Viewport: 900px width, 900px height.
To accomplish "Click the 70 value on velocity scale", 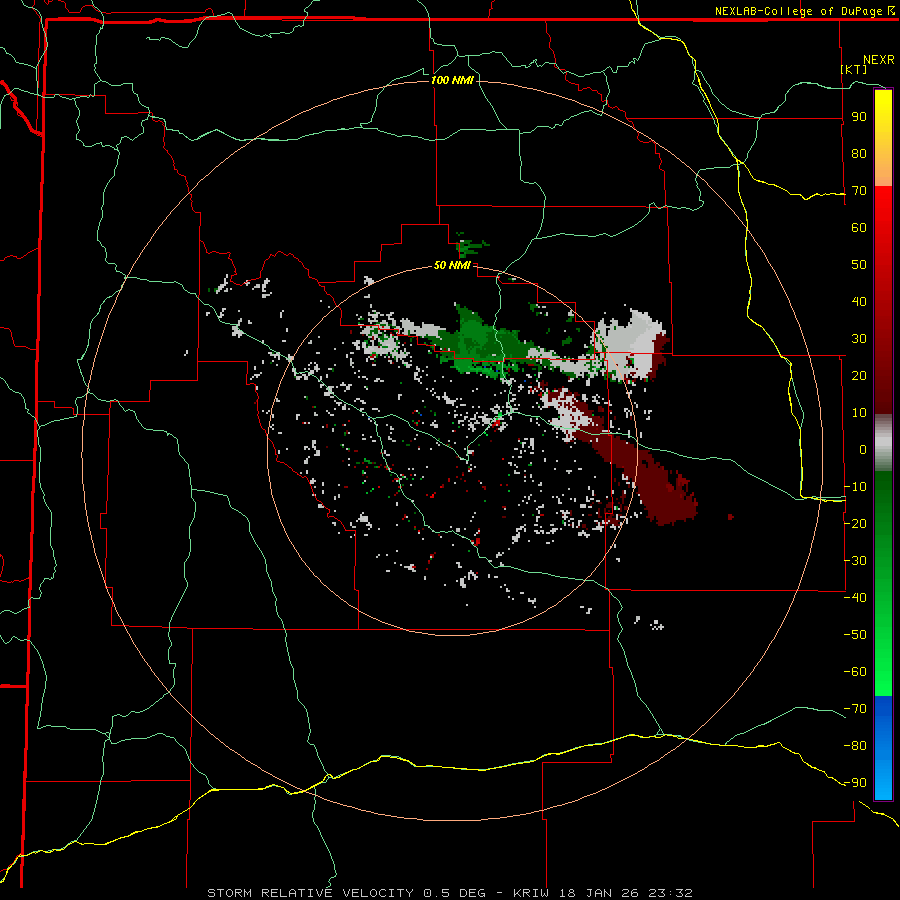I will point(859,191).
